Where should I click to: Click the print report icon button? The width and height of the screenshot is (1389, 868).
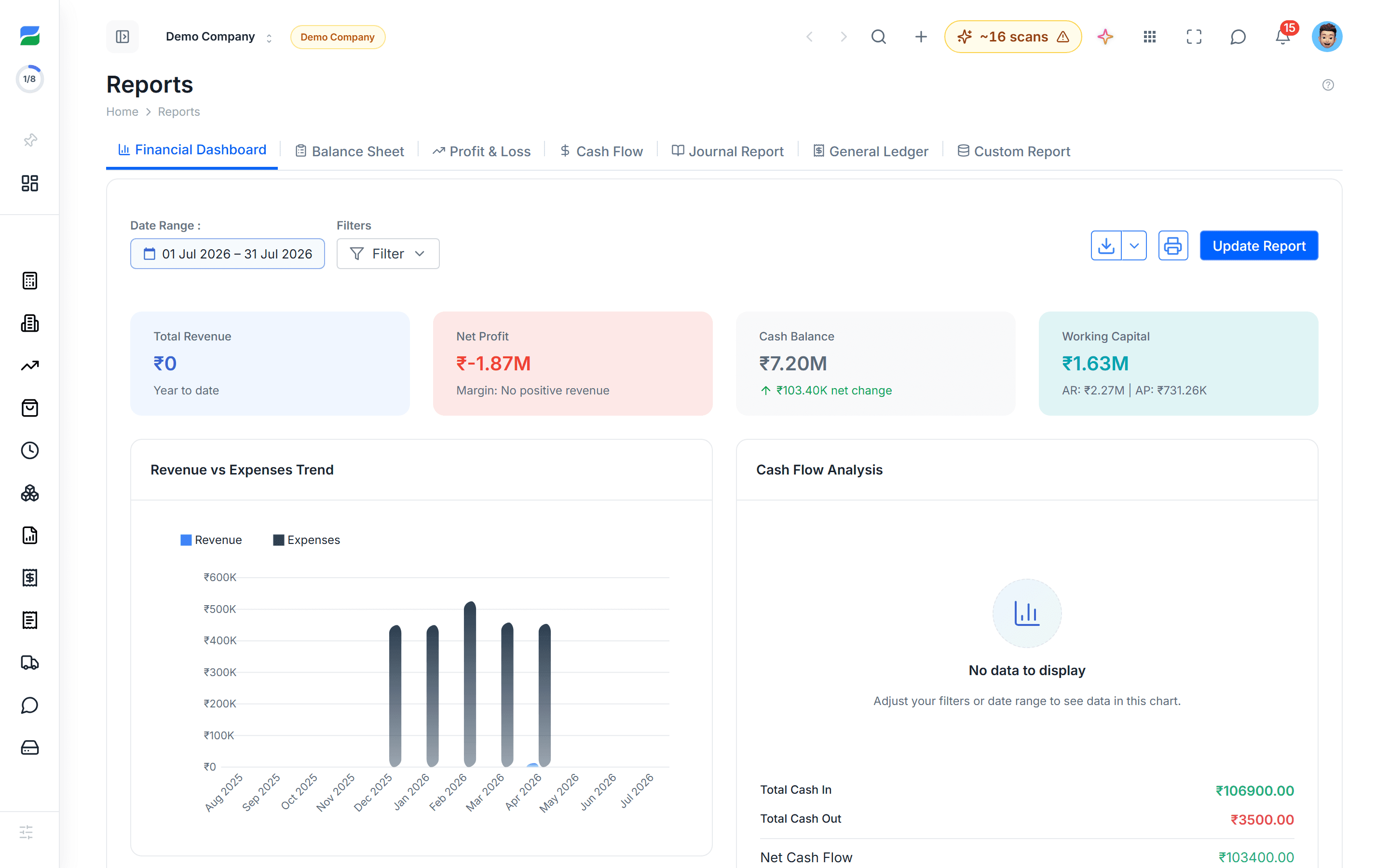tap(1173, 246)
